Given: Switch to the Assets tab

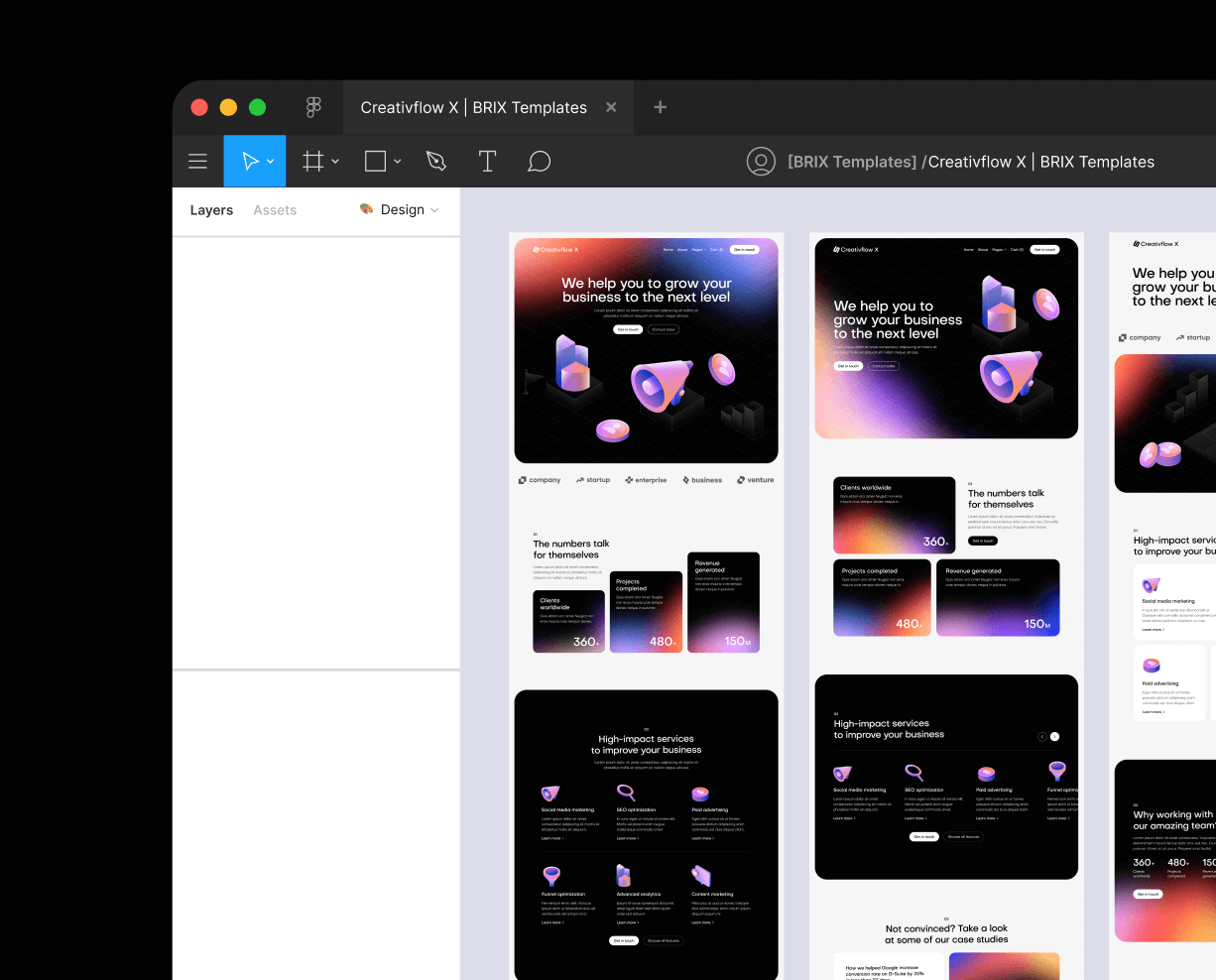Looking at the screenshot, I should 275,209.
